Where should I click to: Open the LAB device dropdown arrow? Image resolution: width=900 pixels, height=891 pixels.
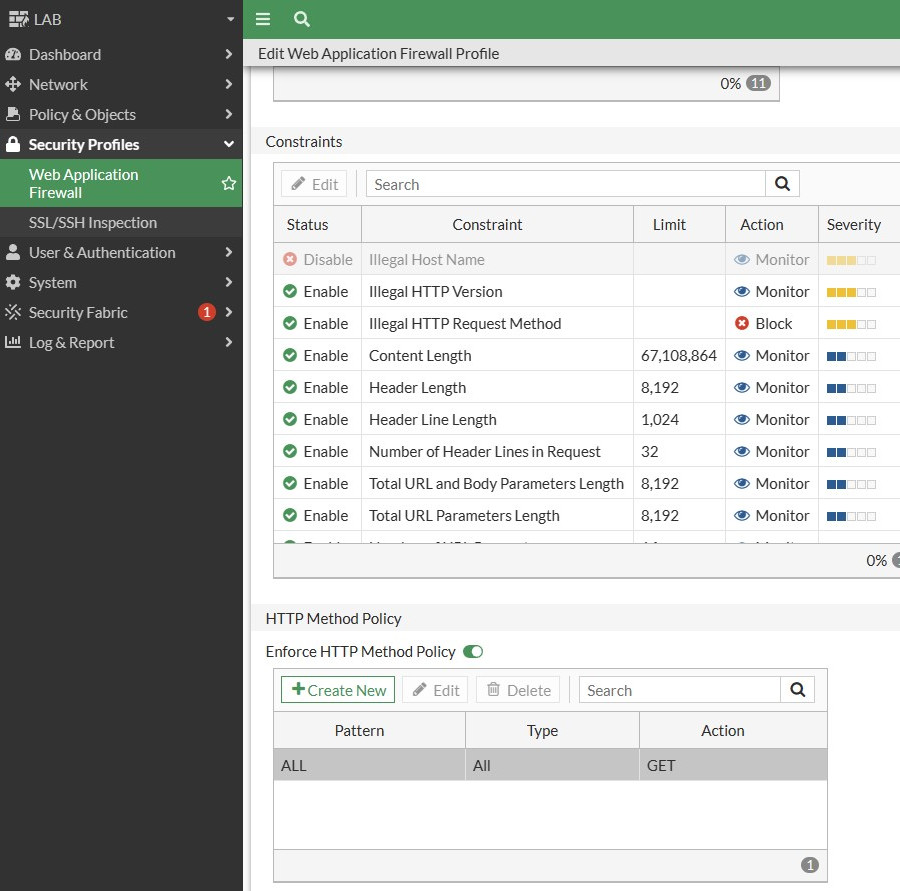click(230, 20)
